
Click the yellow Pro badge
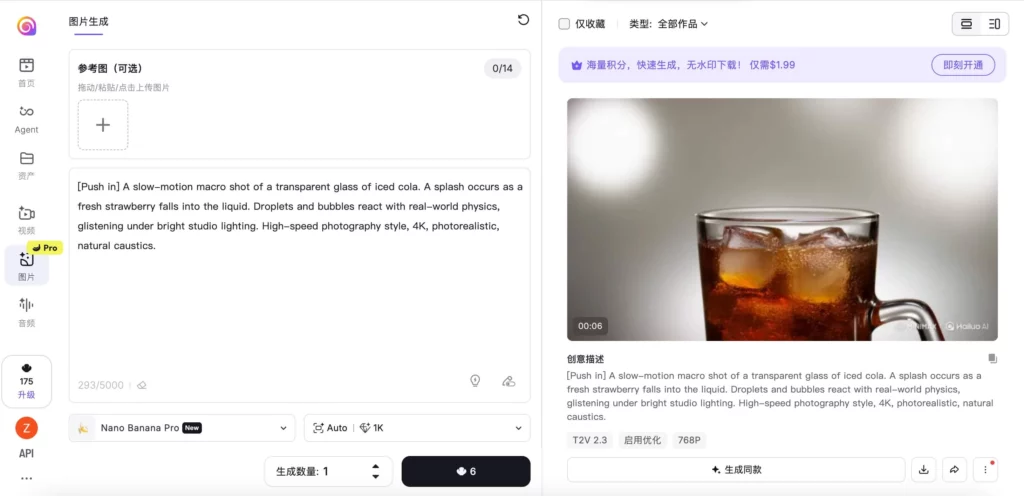(45, 248)
